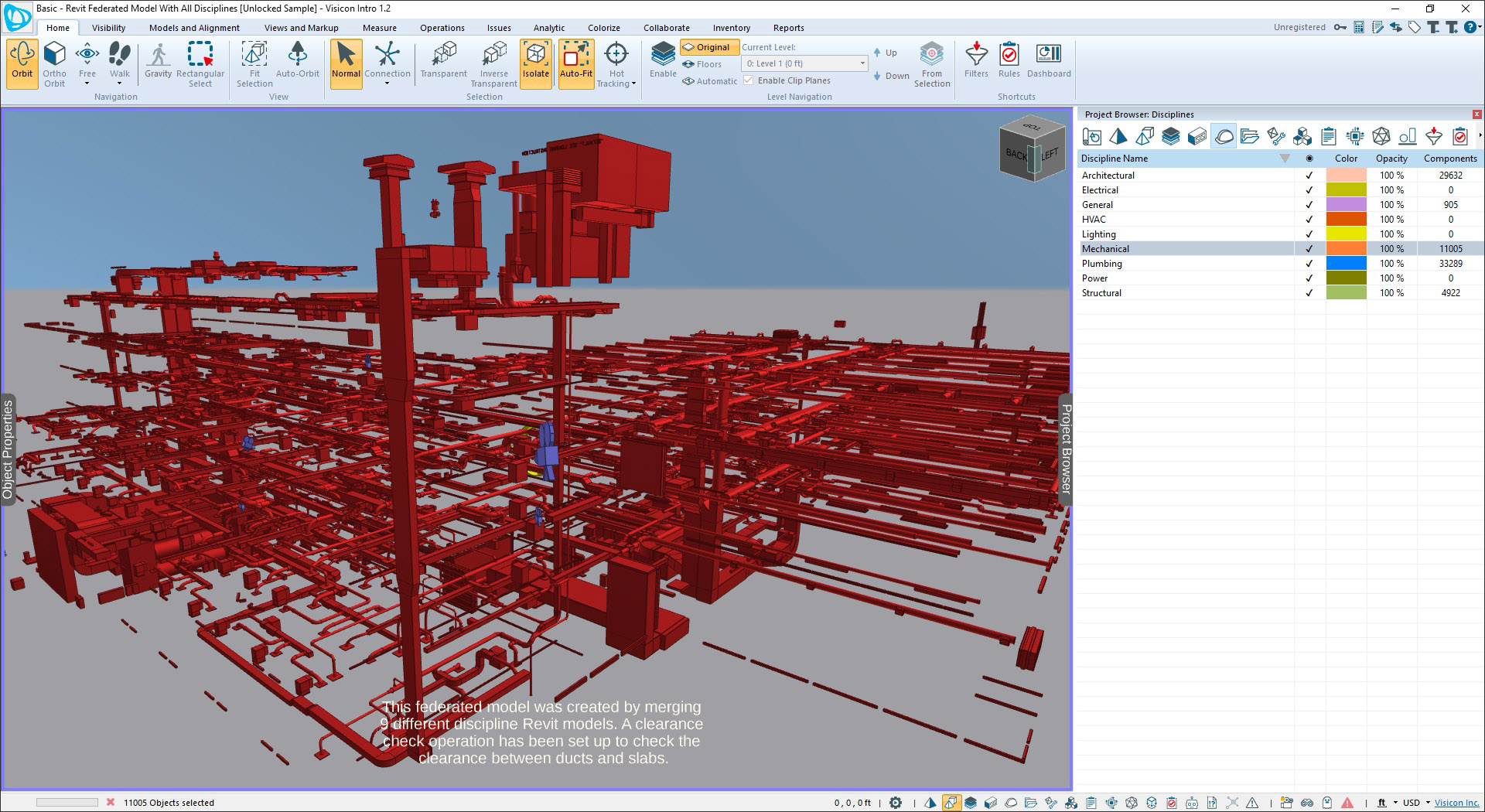Screen dimensions: 1485x812
Task: Toggle visibility of General discipline
Action: 1309,205
